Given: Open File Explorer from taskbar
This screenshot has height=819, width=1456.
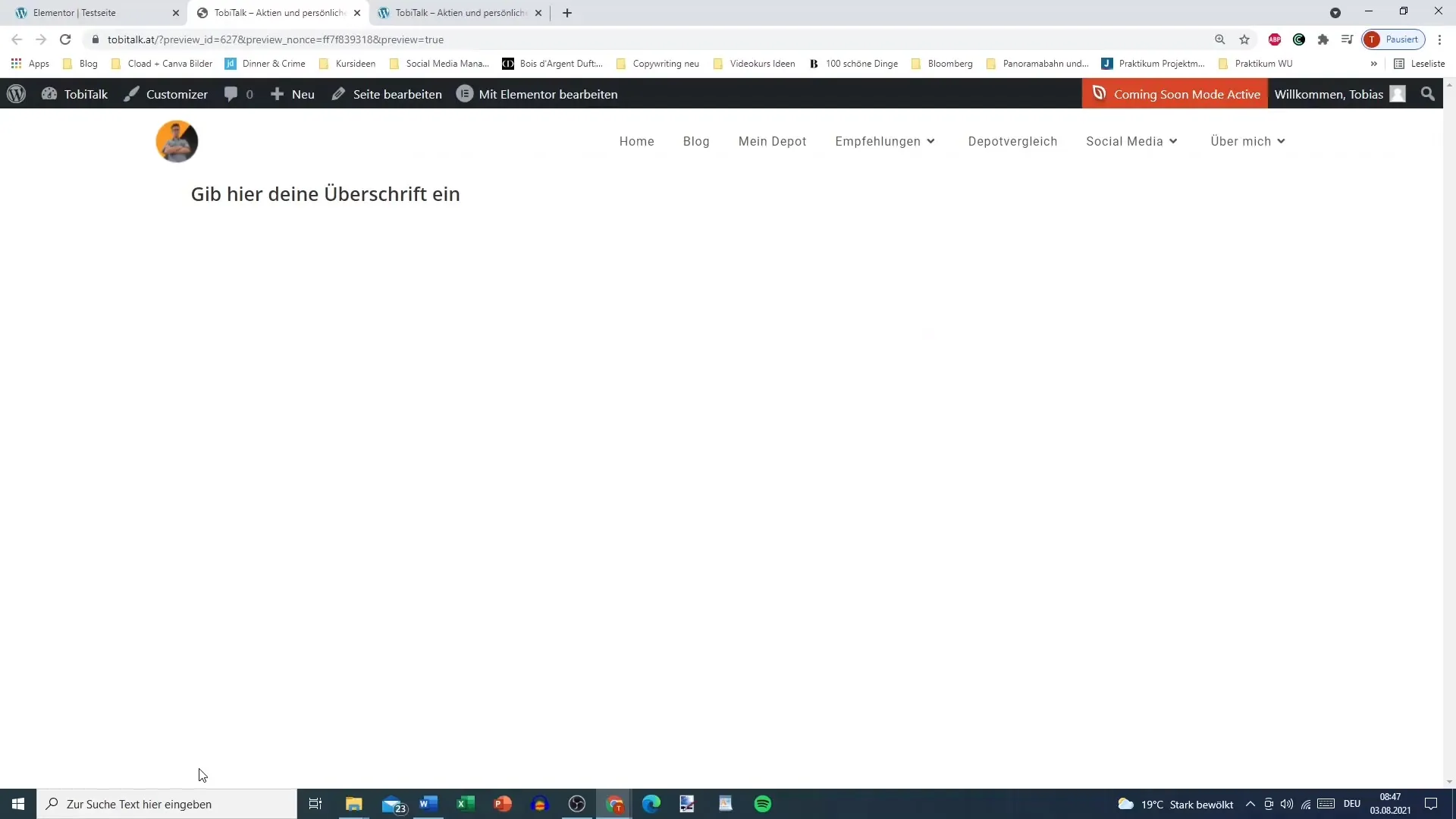Looking at the screenshot, I should point(354,804).
